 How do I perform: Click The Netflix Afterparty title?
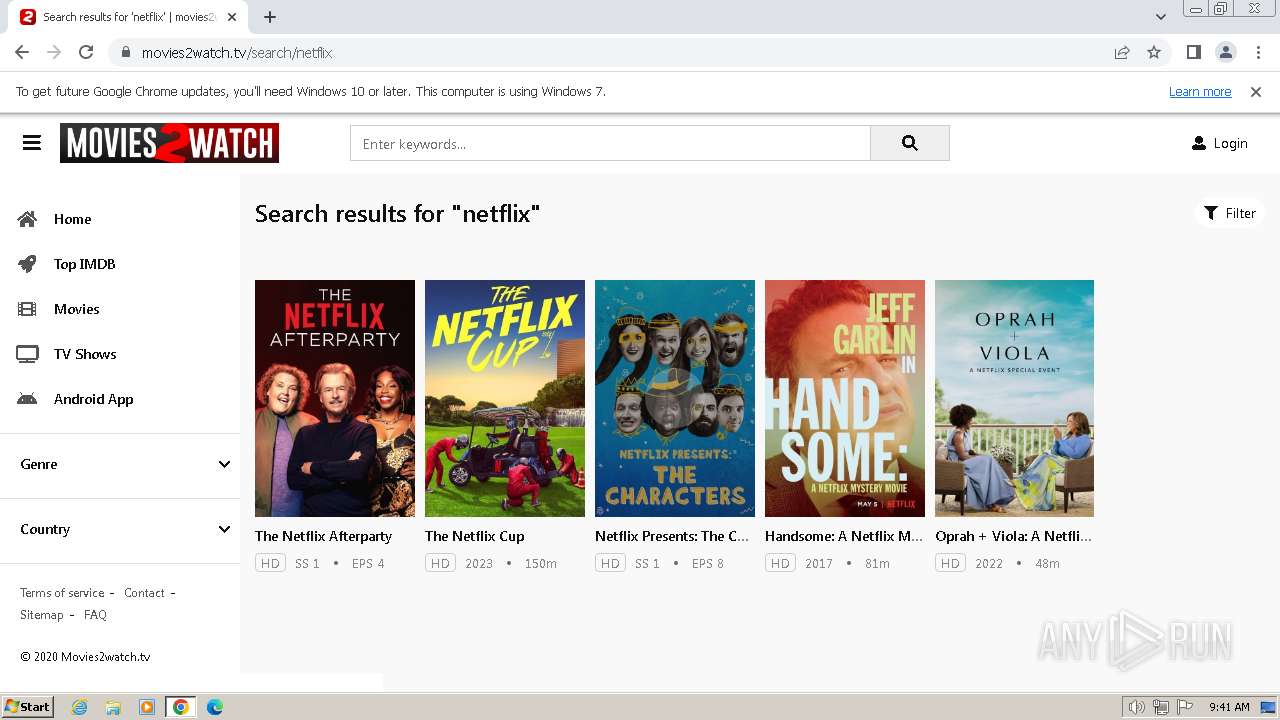[x=323, y=536]
